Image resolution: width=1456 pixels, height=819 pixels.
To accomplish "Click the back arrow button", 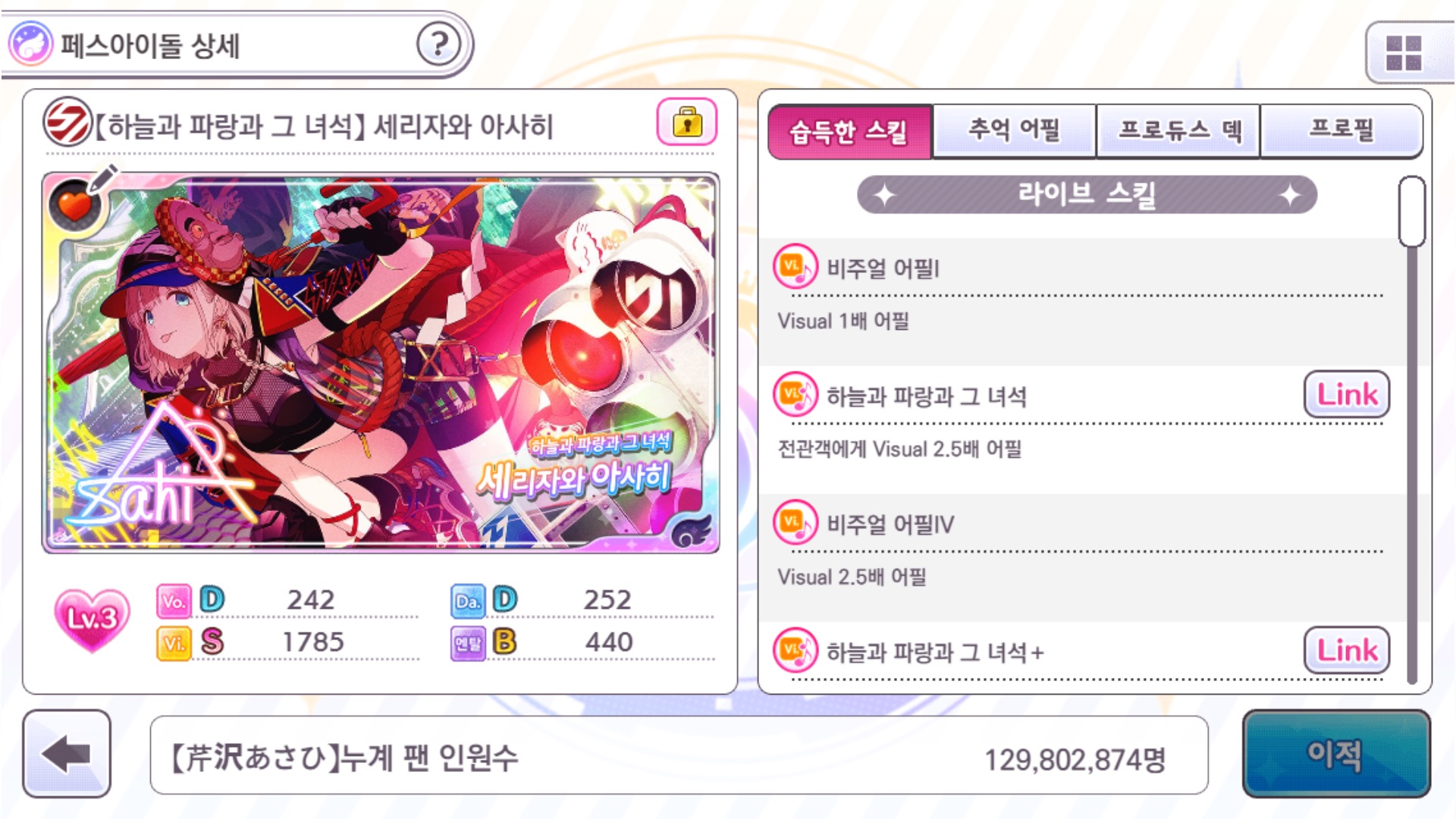I will point(67,754).
